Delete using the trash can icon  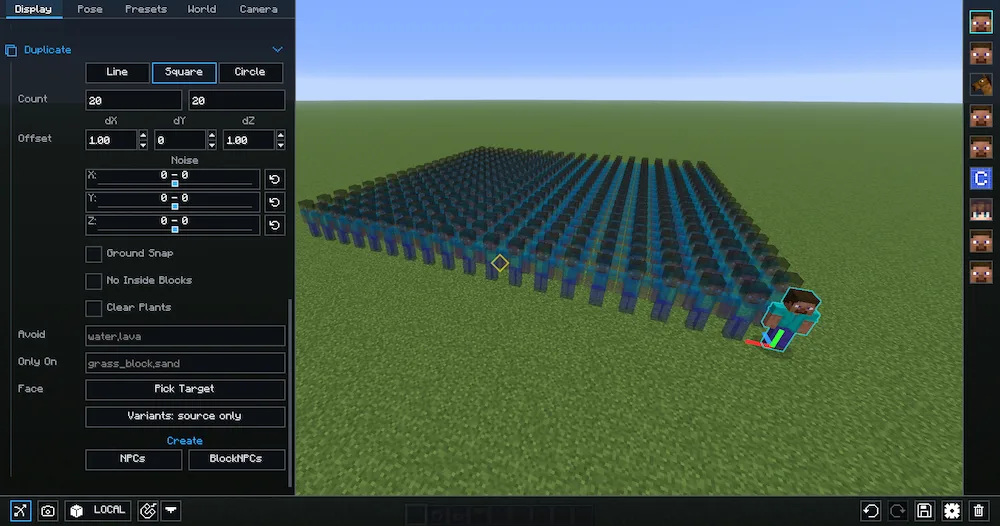978,510
